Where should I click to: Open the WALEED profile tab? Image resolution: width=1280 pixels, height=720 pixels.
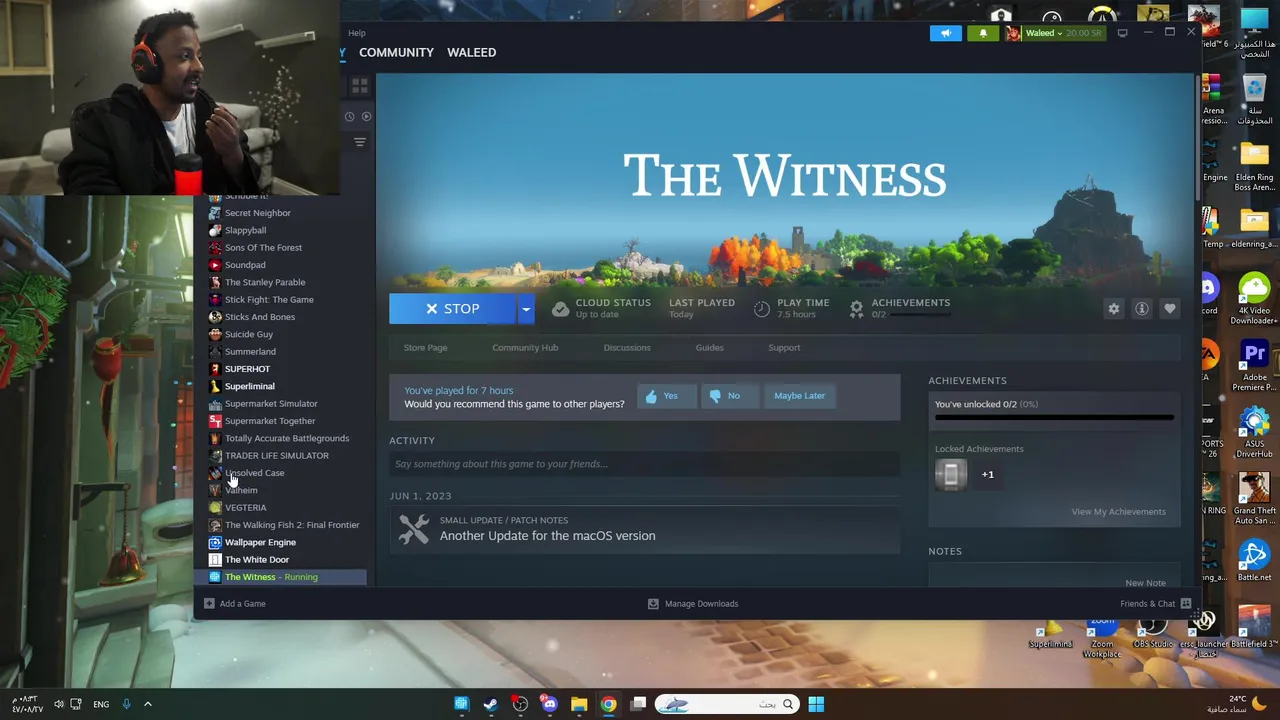(471, 52)
